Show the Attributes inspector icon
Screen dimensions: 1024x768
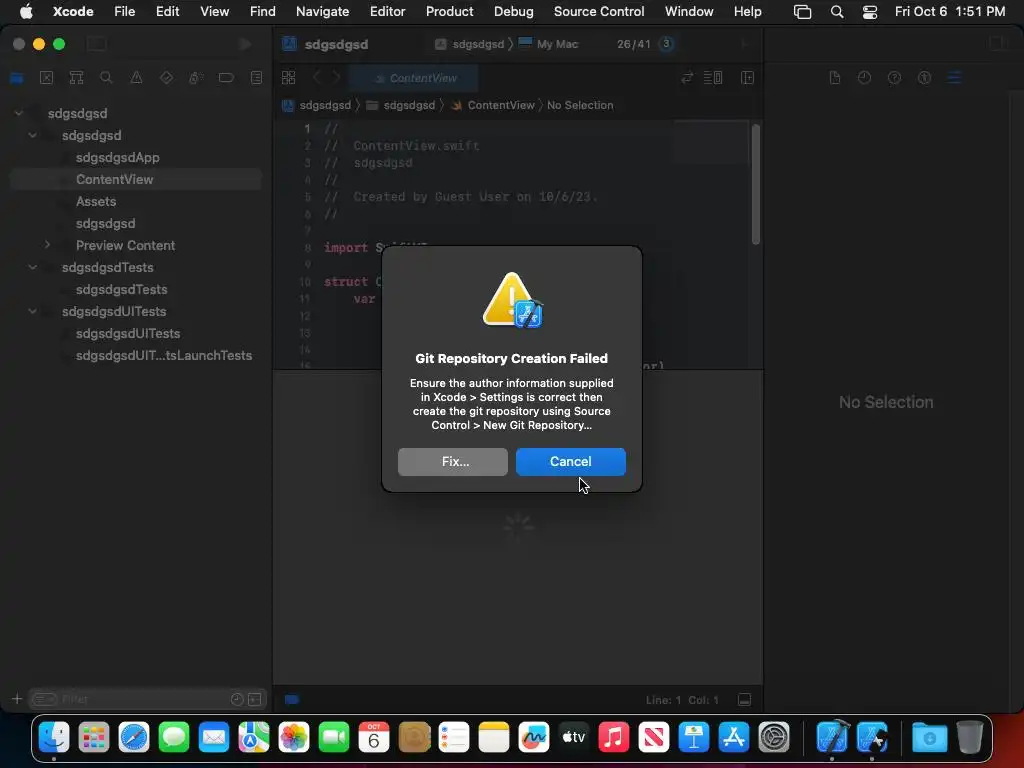pos(954,78)
